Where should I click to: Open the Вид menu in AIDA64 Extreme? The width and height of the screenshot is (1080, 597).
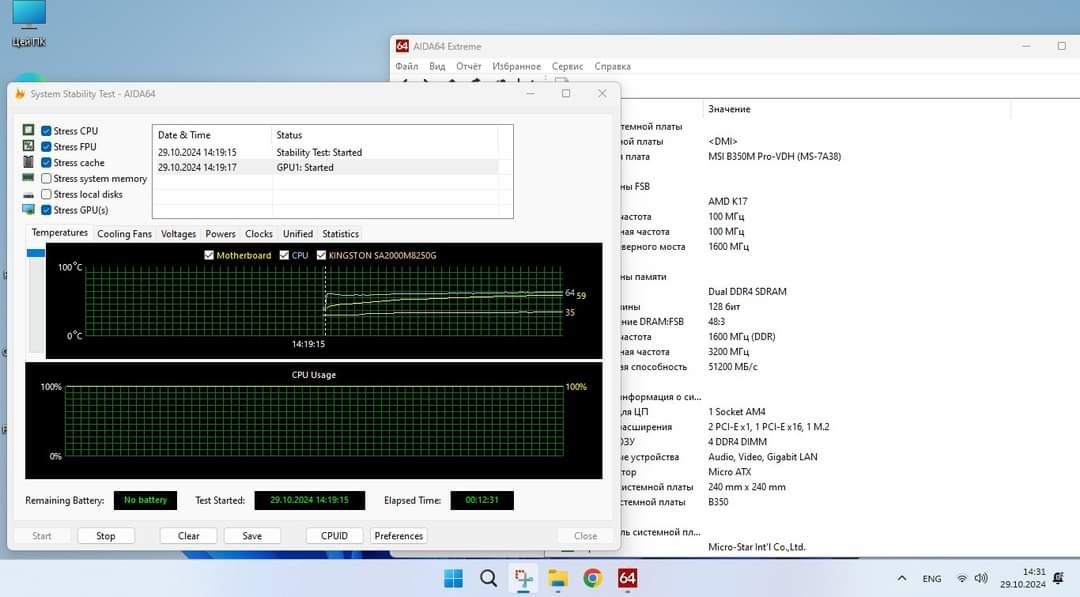[x=437, y=66]
